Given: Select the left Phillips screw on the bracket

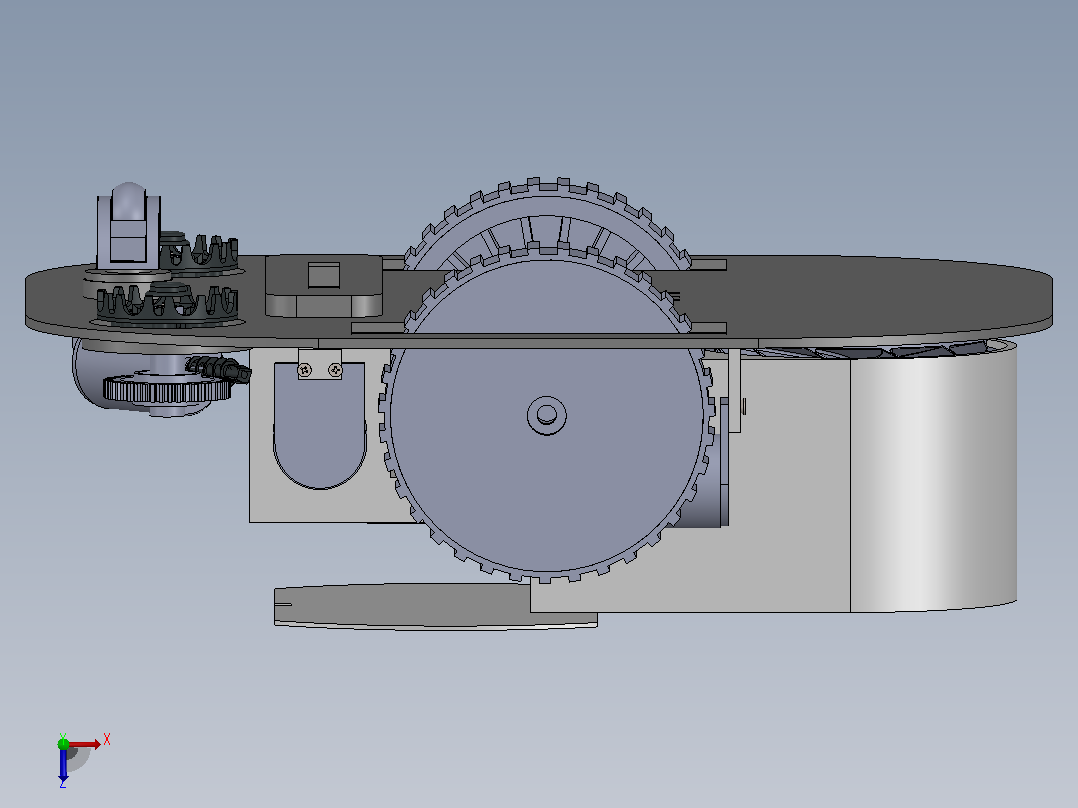Looking at the screenshot, I should pos(305,371).
